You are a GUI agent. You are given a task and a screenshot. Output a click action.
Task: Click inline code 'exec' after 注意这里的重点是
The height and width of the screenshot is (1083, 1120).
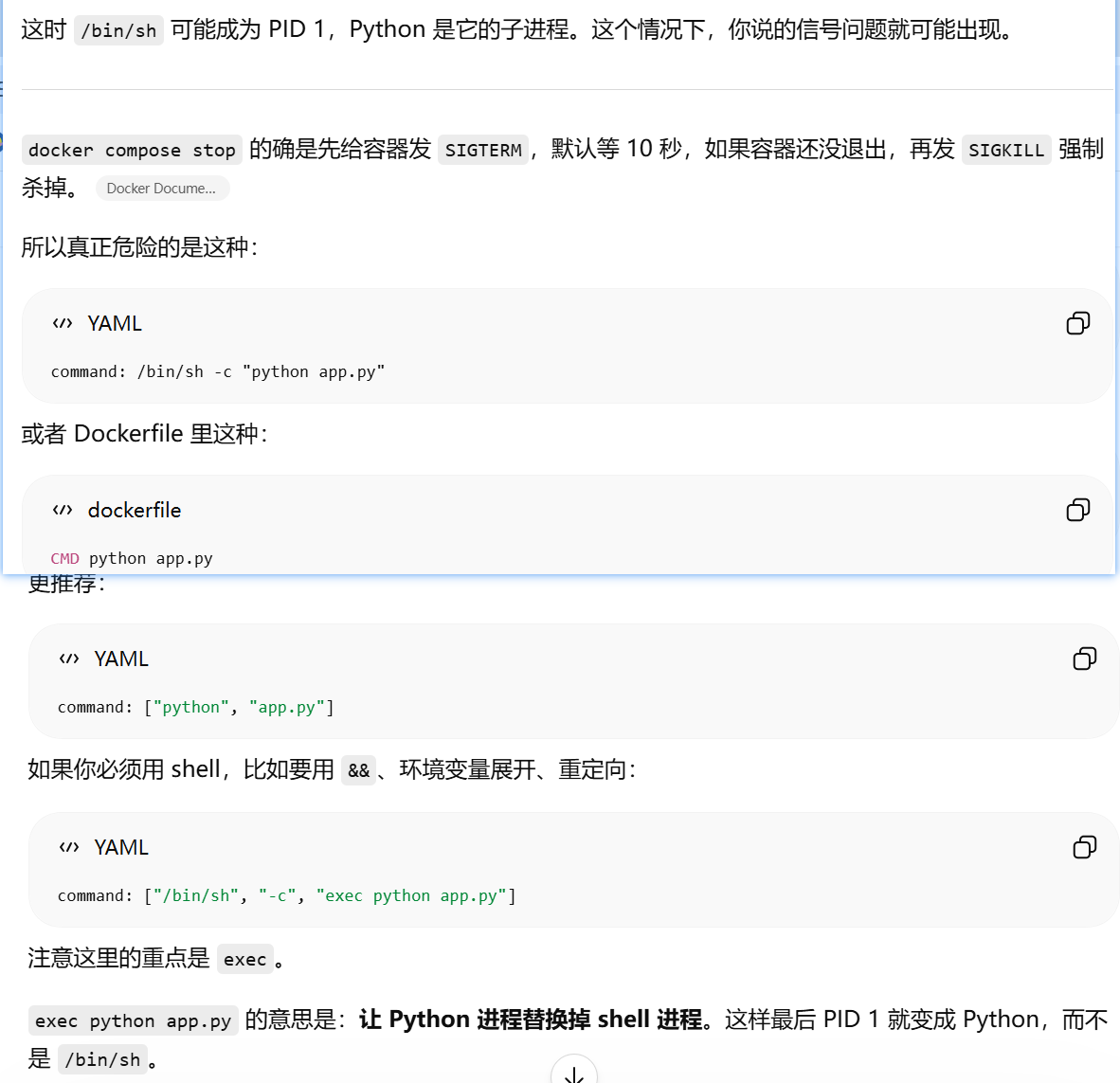click(x=245, y=960)
